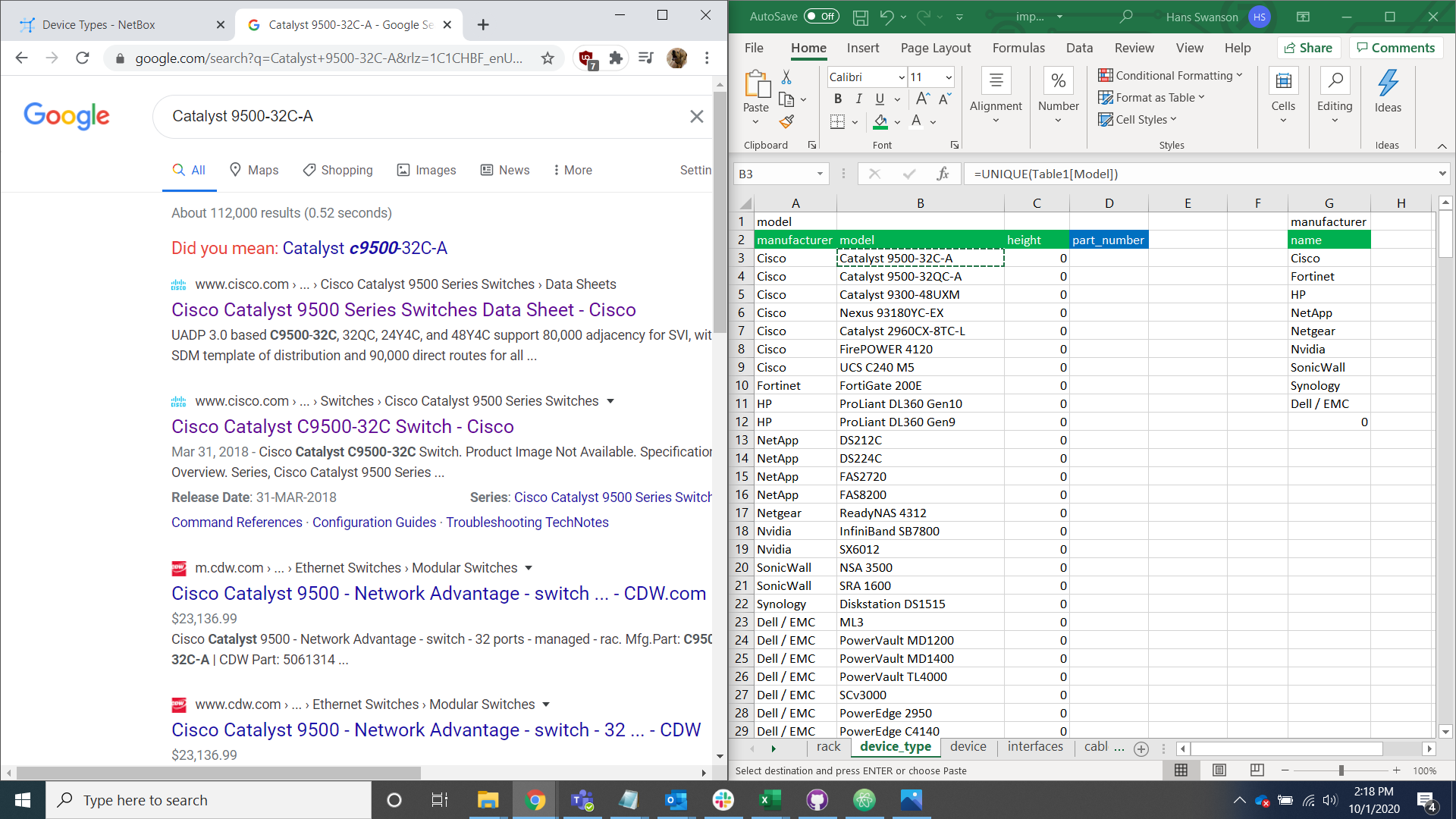Open Cisco Catalyst C9500-32C Switch link

pyautogui.click(x=343, y=427)
